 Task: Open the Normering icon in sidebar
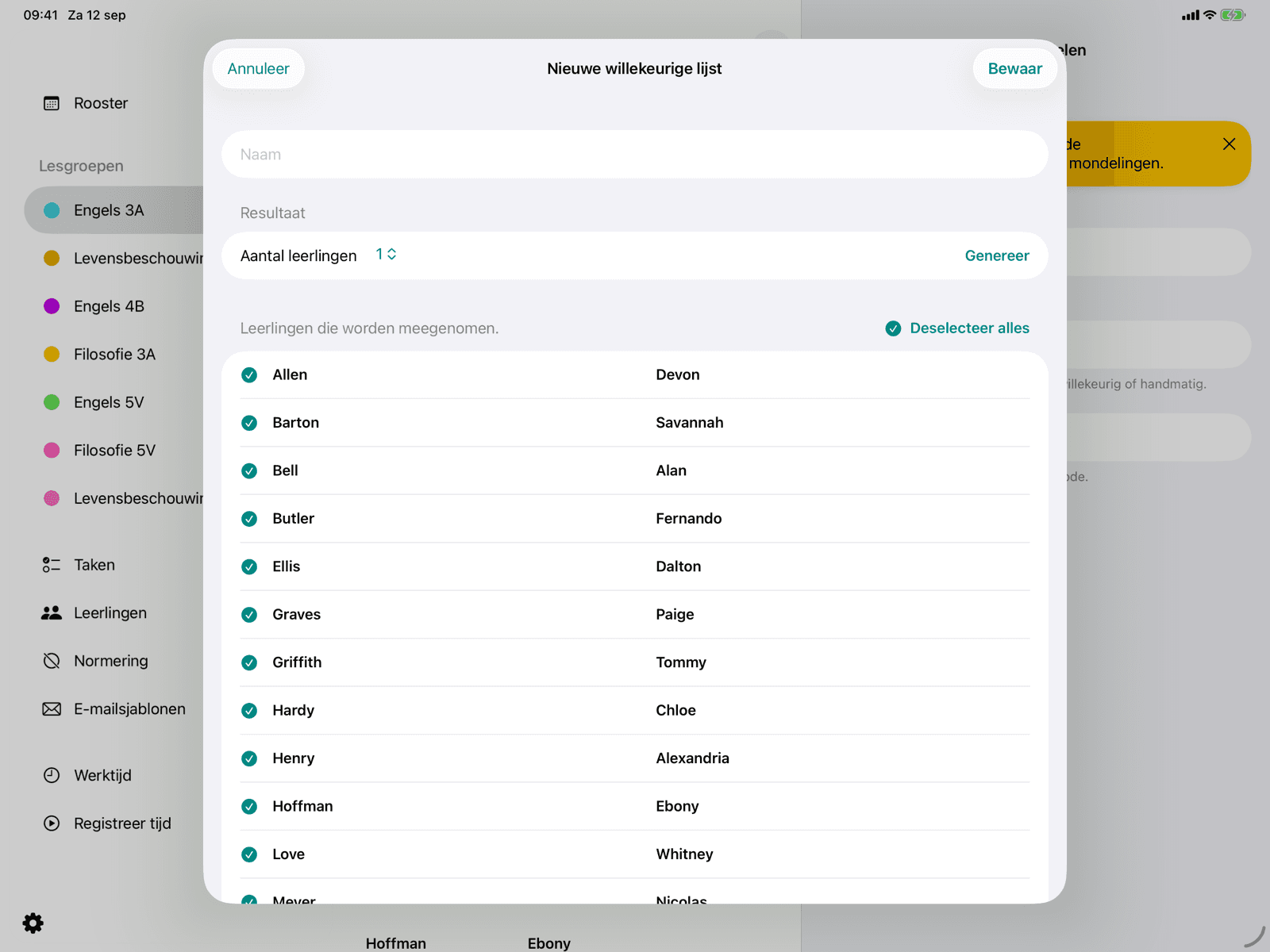coord(52,661)
